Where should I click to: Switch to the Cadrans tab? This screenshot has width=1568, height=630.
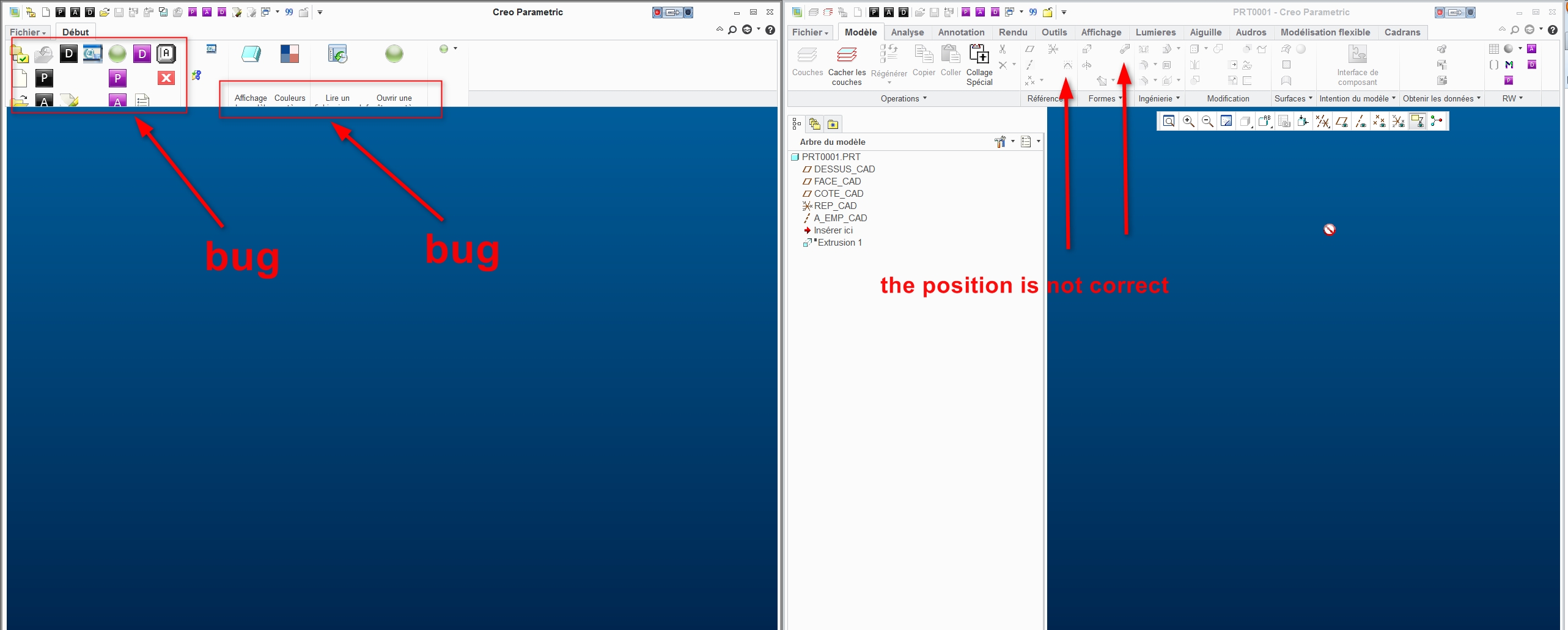pos(1402,32)
